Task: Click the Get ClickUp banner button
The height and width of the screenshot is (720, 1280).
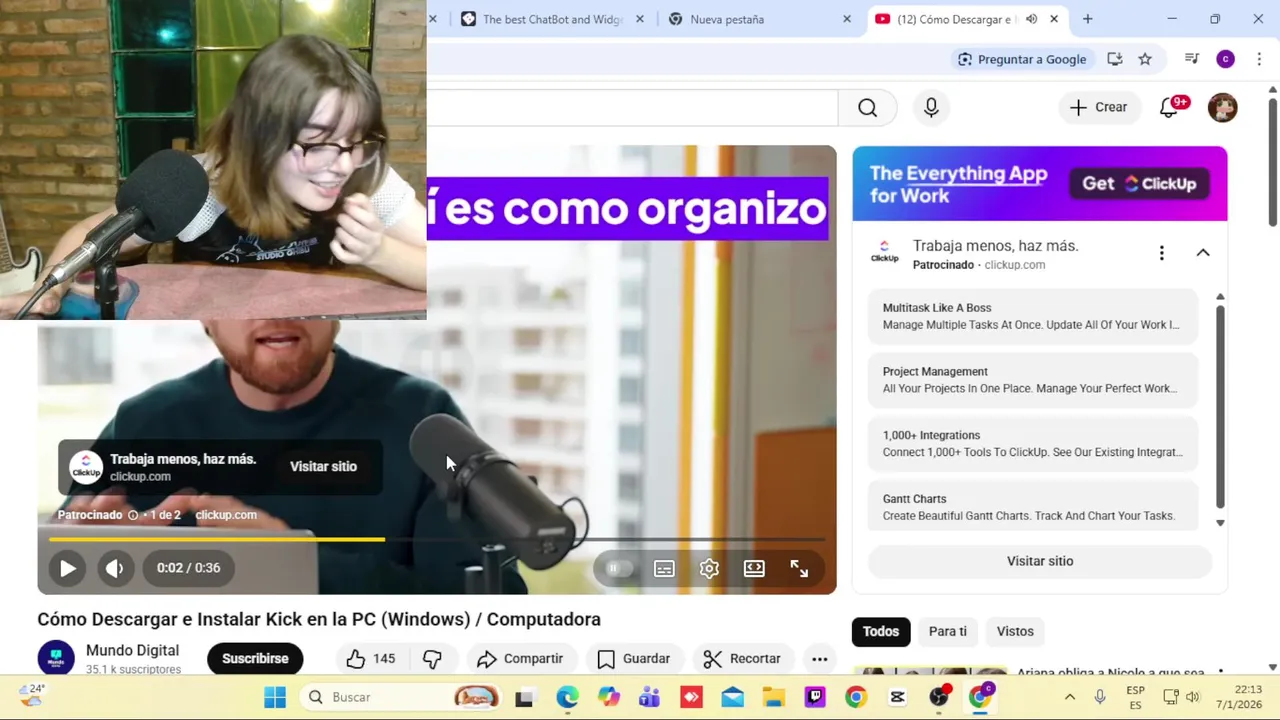Action: click(x=1139, y=183)
